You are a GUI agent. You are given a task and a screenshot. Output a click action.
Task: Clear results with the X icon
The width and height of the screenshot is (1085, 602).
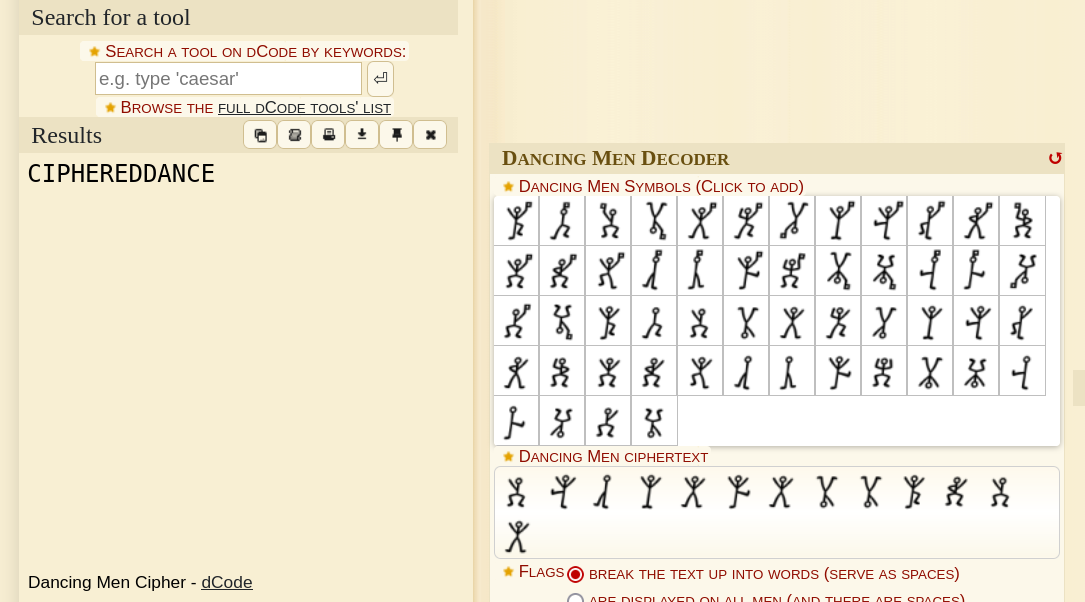tap(430, 135)
